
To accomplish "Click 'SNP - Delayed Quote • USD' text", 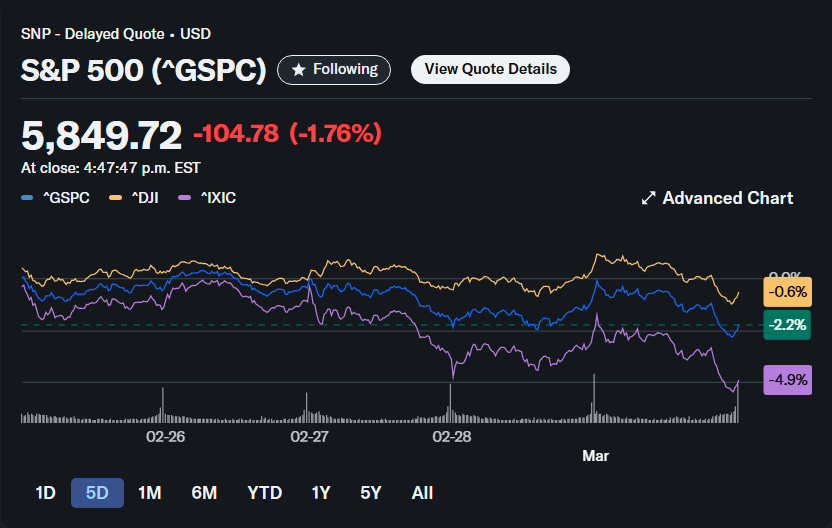I will click(x=116, y=34).
